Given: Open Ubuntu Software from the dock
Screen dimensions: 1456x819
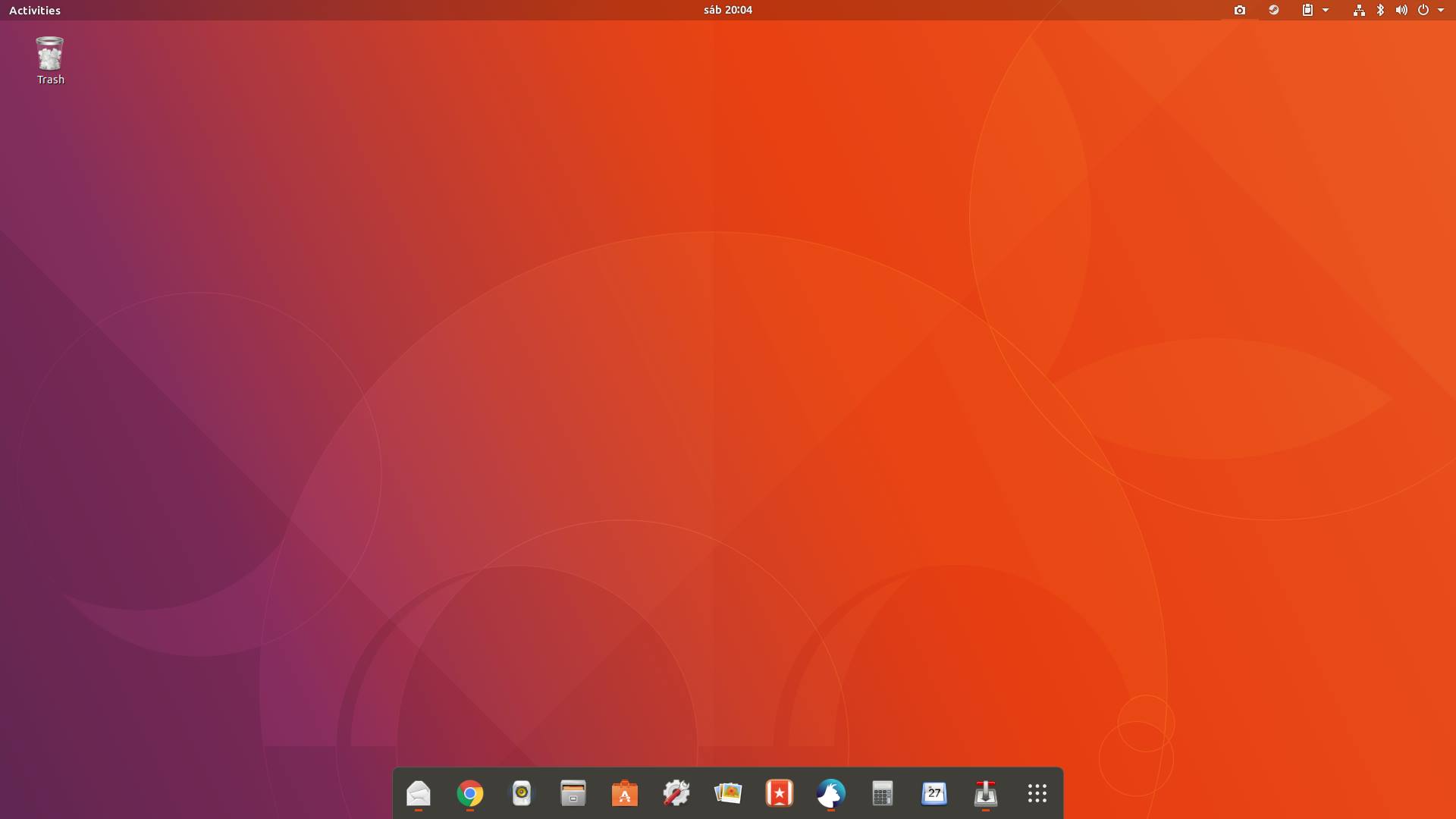Looking at the screenshot, I should coord(625,793).
